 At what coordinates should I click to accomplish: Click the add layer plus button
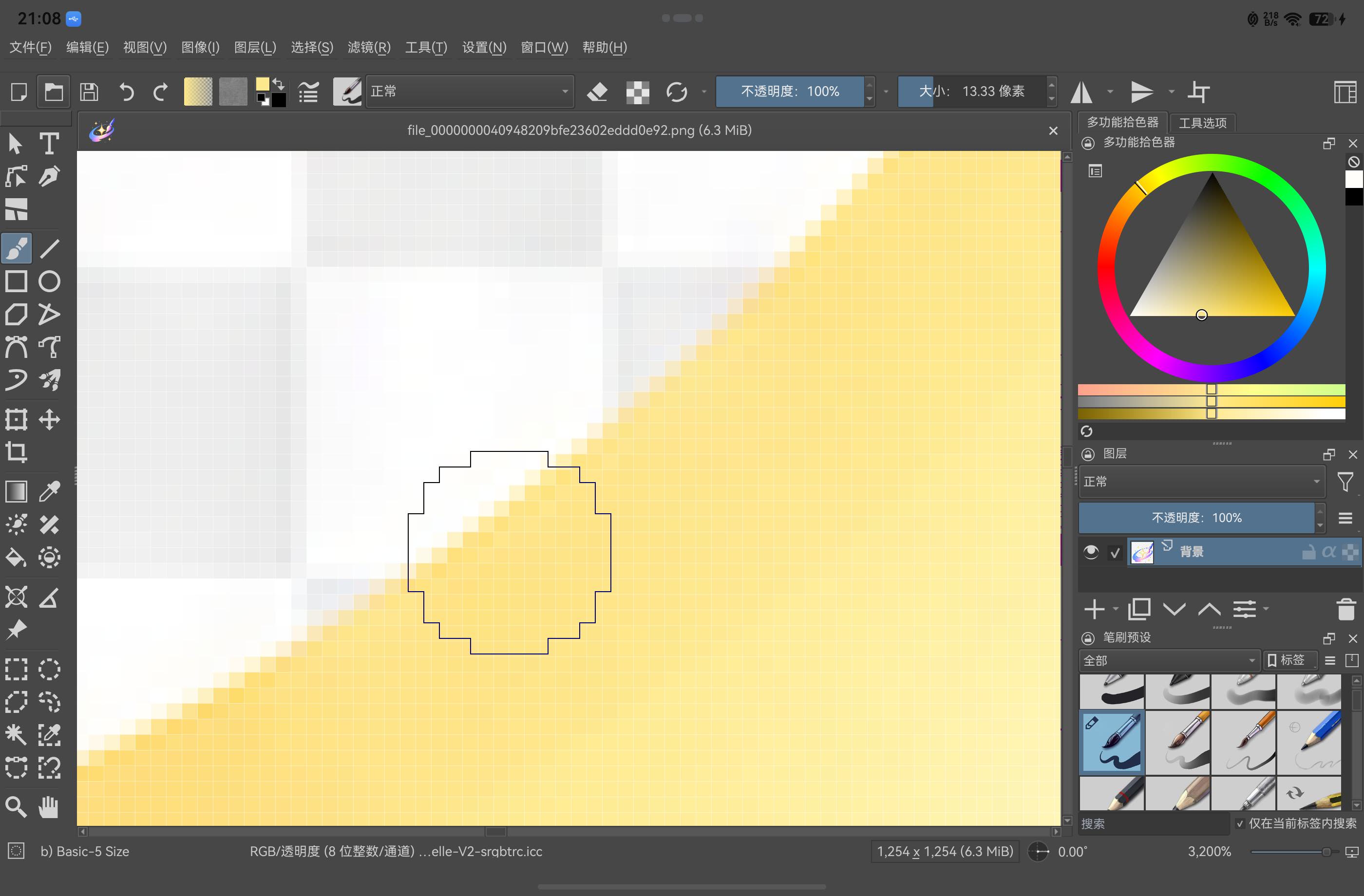click(x=1095, y=609)
